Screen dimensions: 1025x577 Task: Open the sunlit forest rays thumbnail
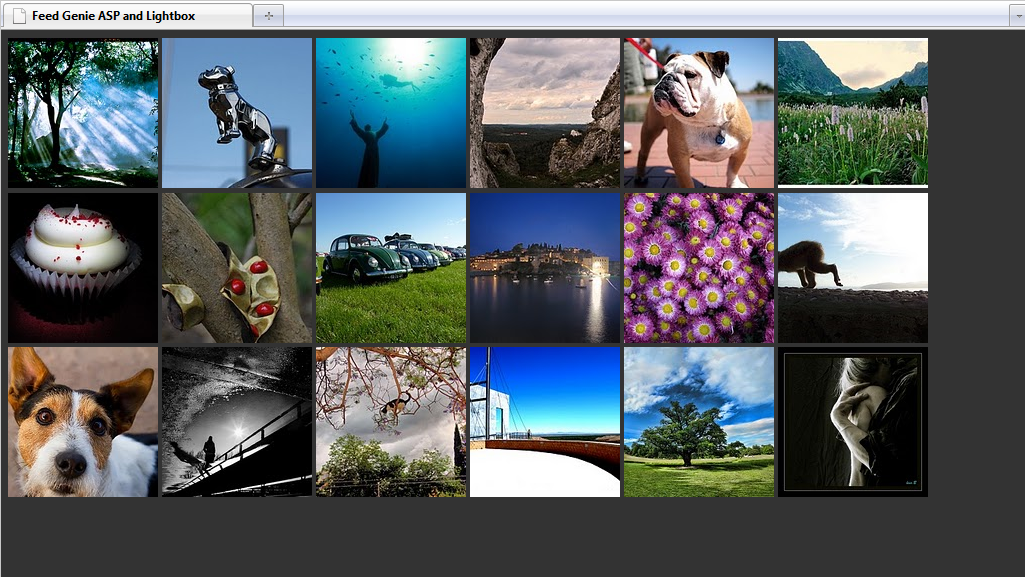point(83,113)
